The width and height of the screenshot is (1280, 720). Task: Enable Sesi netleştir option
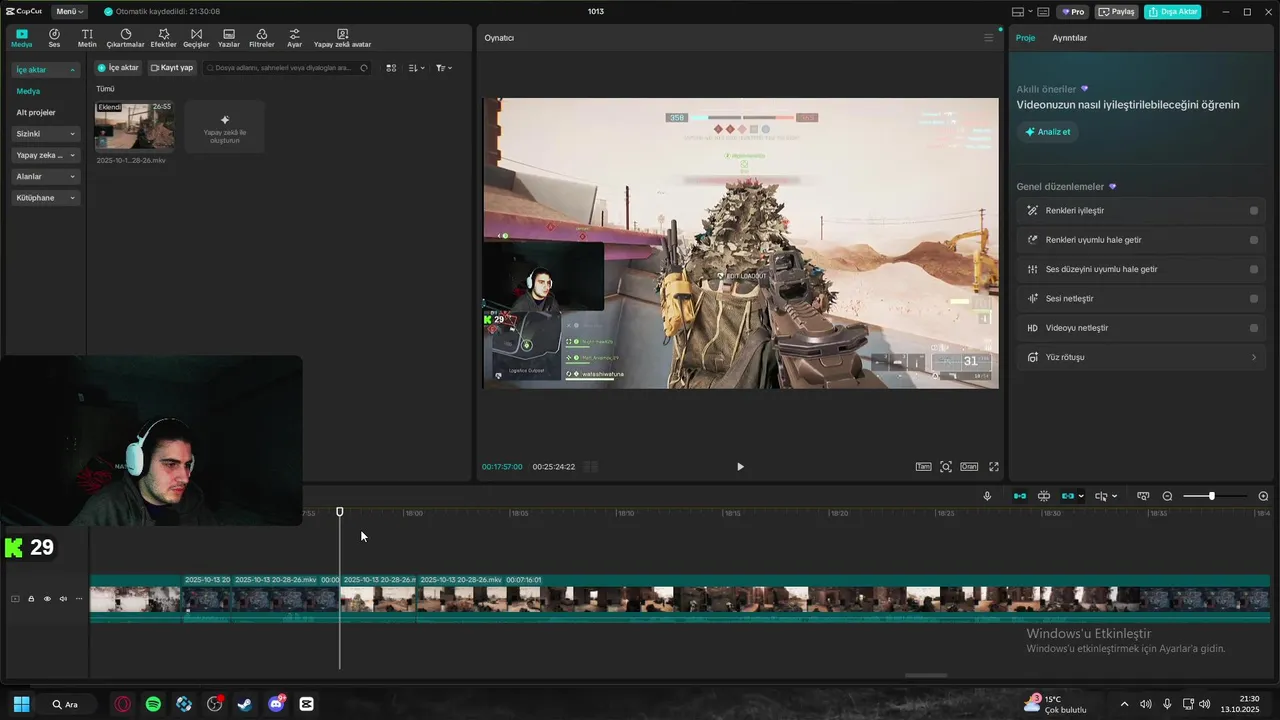click(1254, 298)
